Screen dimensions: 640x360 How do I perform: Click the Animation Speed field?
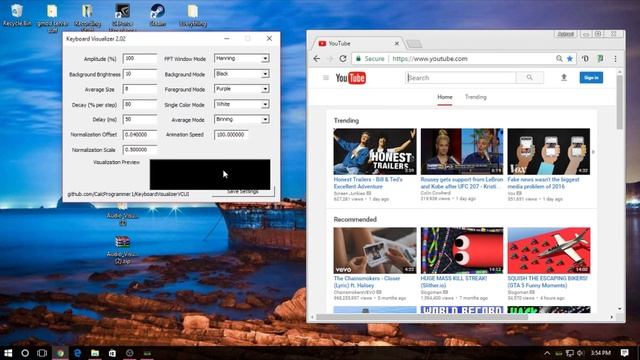231,135
